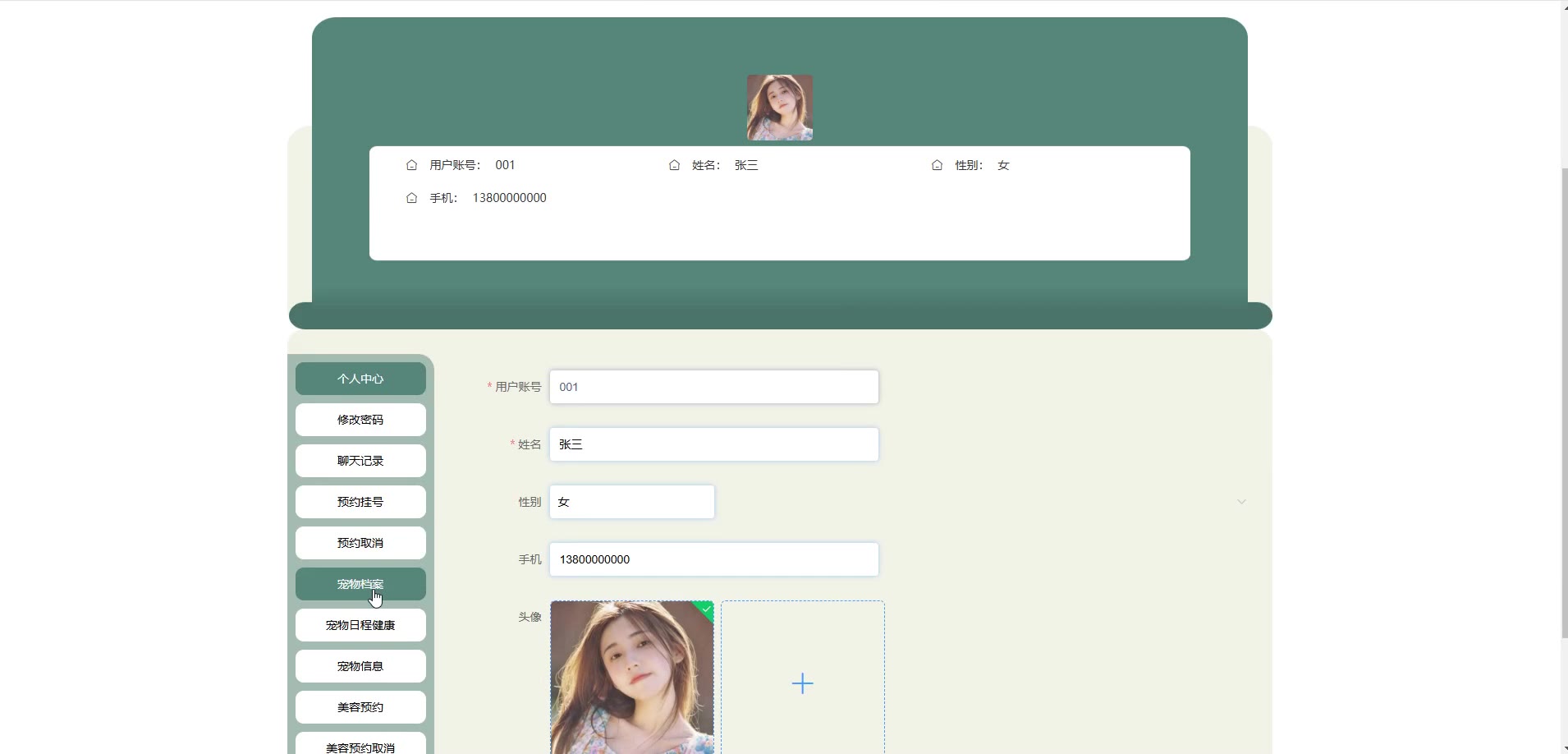
Task: Click the home icon beside 性别
Action: [x=937, y=165]
